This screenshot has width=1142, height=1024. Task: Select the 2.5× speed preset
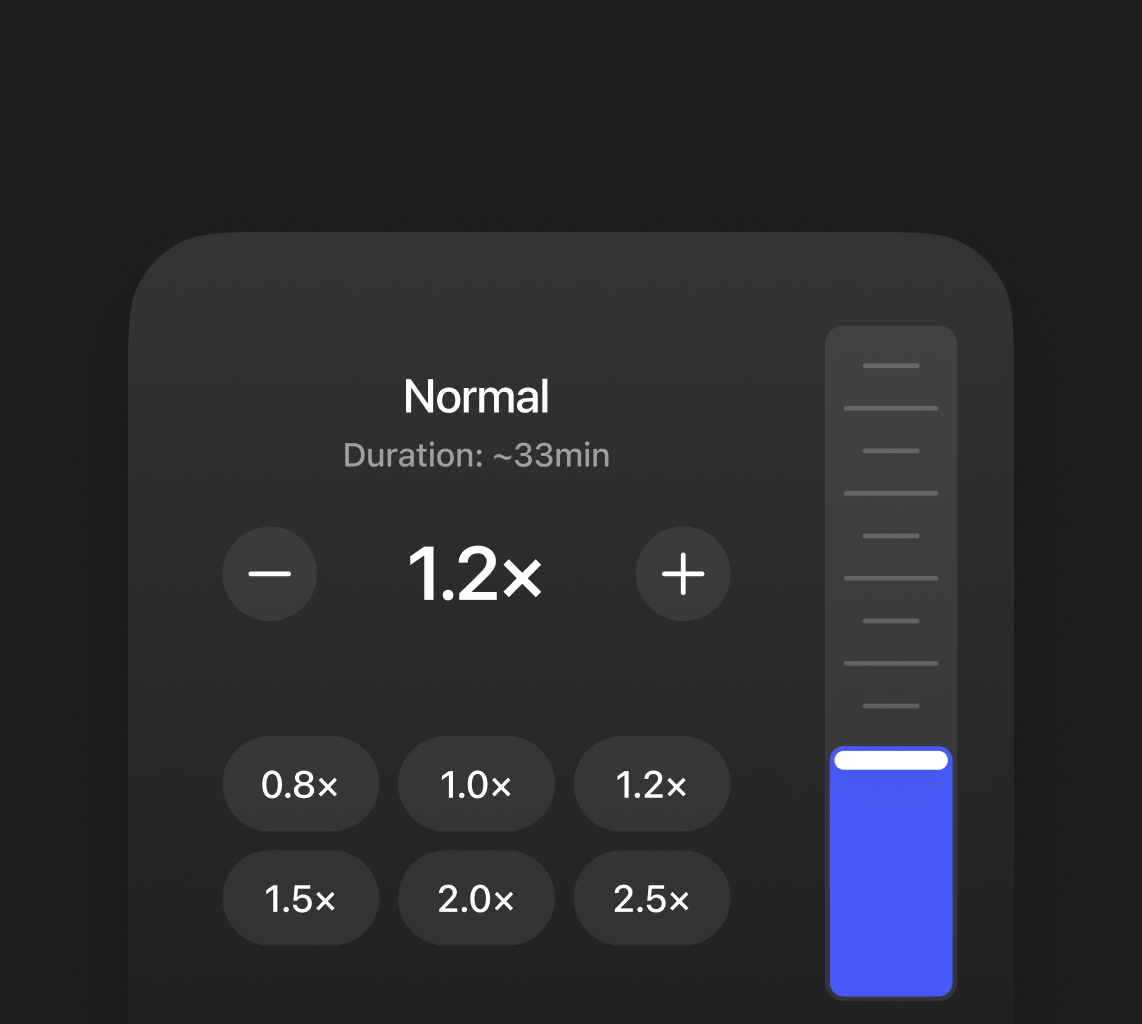click(651, 898)
